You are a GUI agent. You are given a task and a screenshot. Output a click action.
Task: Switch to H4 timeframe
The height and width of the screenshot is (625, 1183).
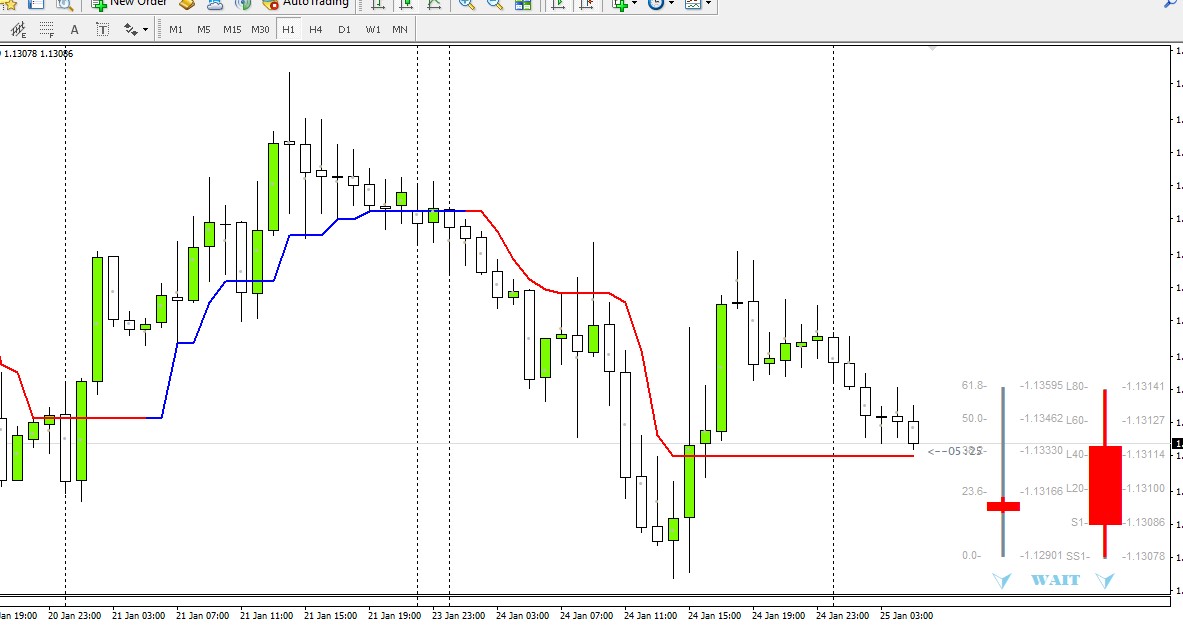(x=316, y=29)
